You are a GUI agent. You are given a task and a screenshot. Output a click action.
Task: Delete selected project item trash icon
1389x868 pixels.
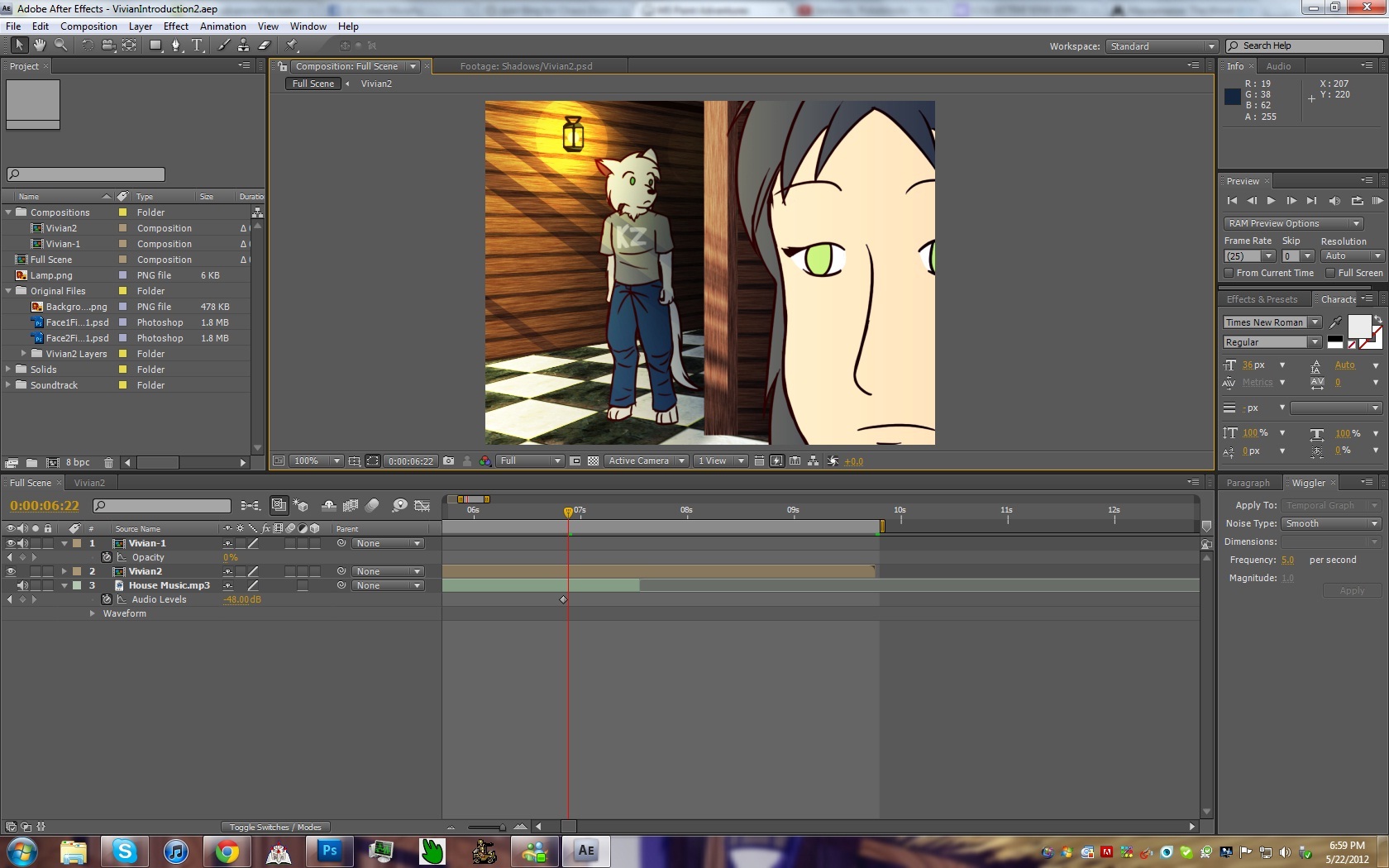pos(108,463)
